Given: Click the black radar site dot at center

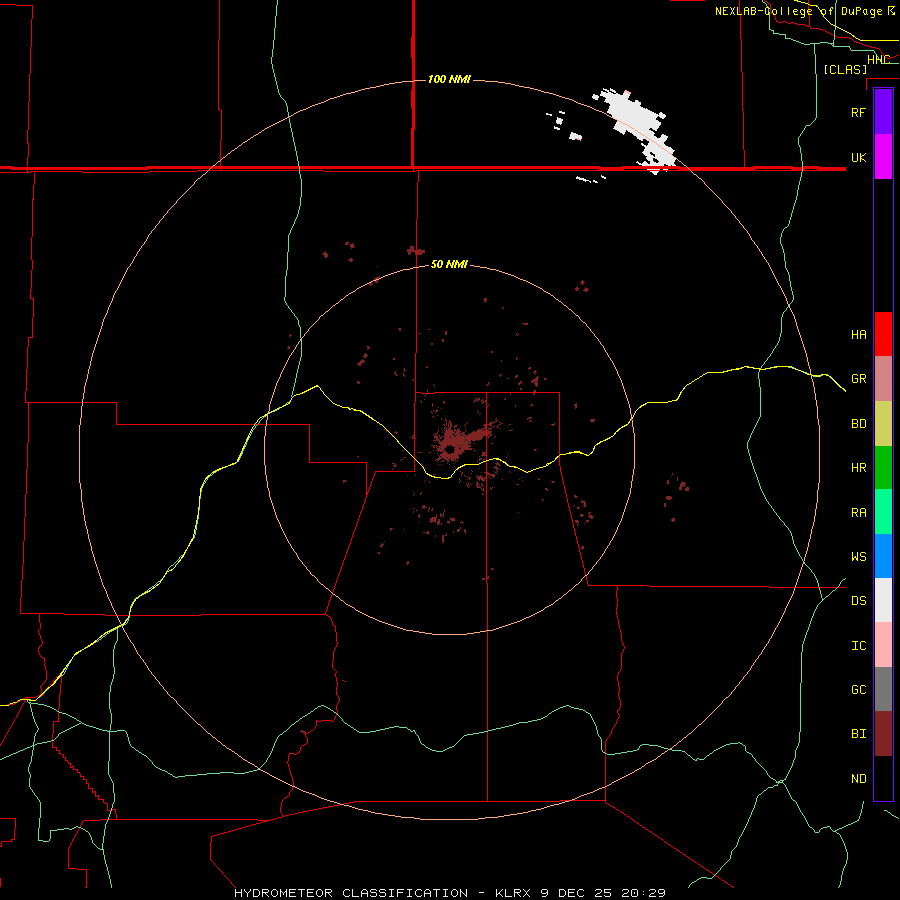Looking at the screenshot, I should 451,449.
